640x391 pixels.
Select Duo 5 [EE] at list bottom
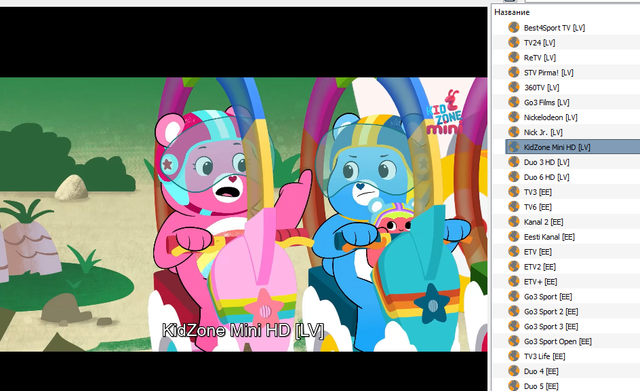point(541,386)
